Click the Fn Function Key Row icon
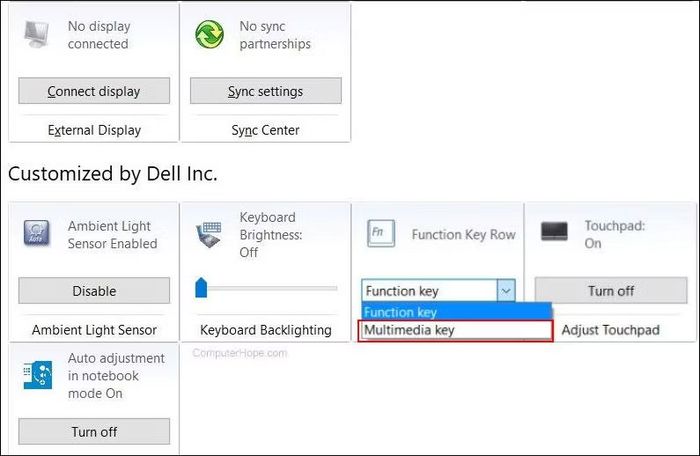Viewport: 700px width, 456px height. pos(381,233)
